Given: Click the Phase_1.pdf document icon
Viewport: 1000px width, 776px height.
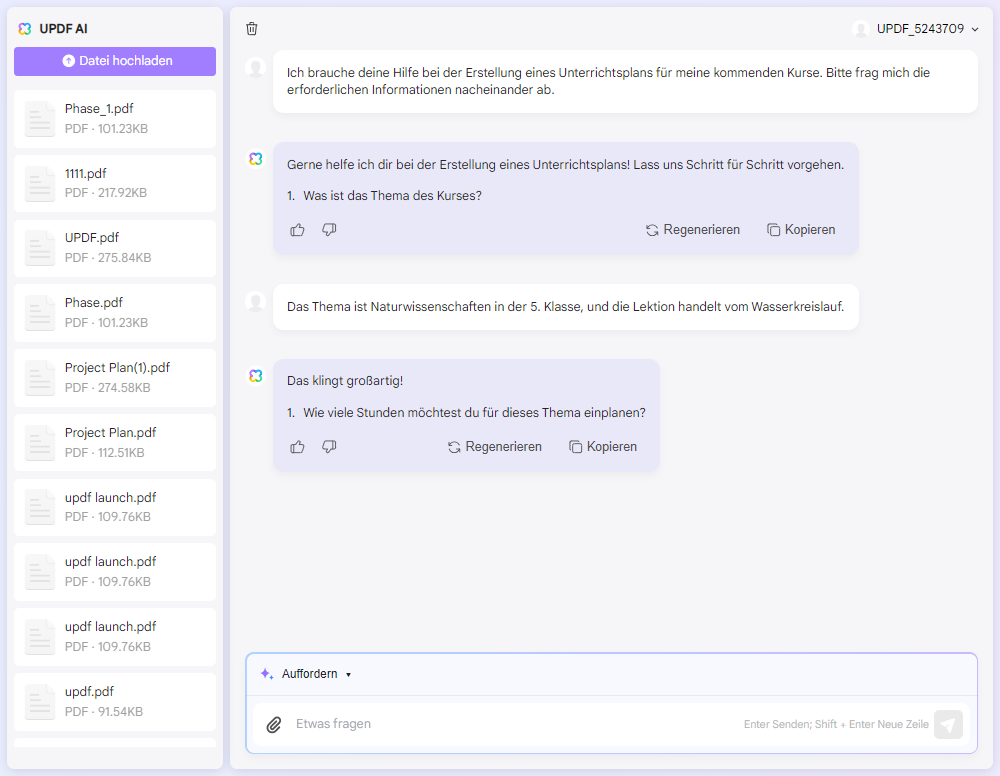Looking at the screenshot, I should tap(40, 119).
